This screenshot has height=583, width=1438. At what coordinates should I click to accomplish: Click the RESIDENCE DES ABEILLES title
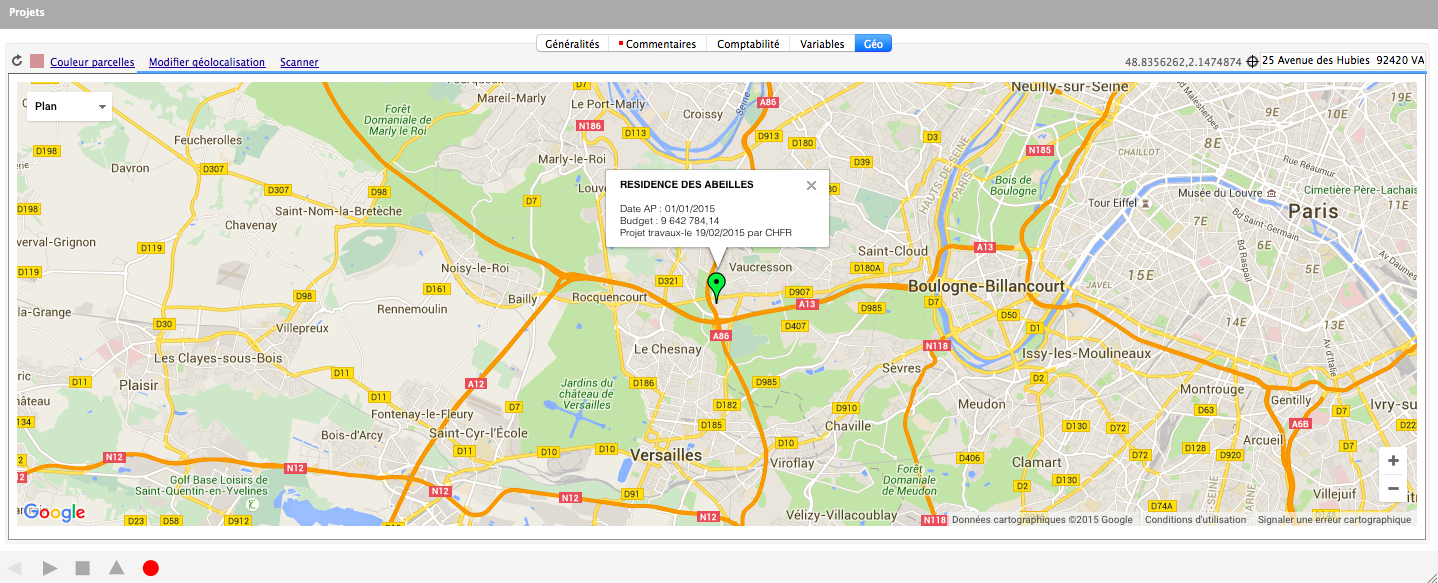point(687,184)
